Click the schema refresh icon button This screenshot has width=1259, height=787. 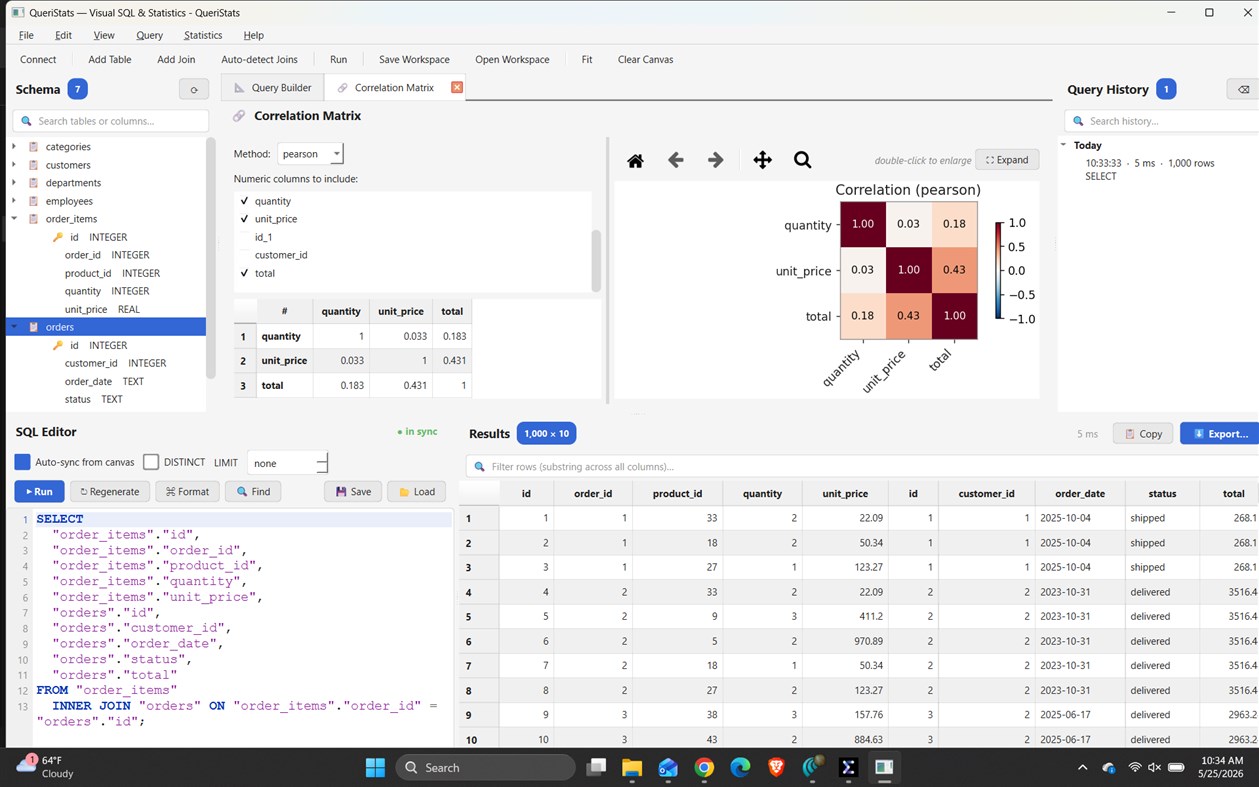(194, 89)
